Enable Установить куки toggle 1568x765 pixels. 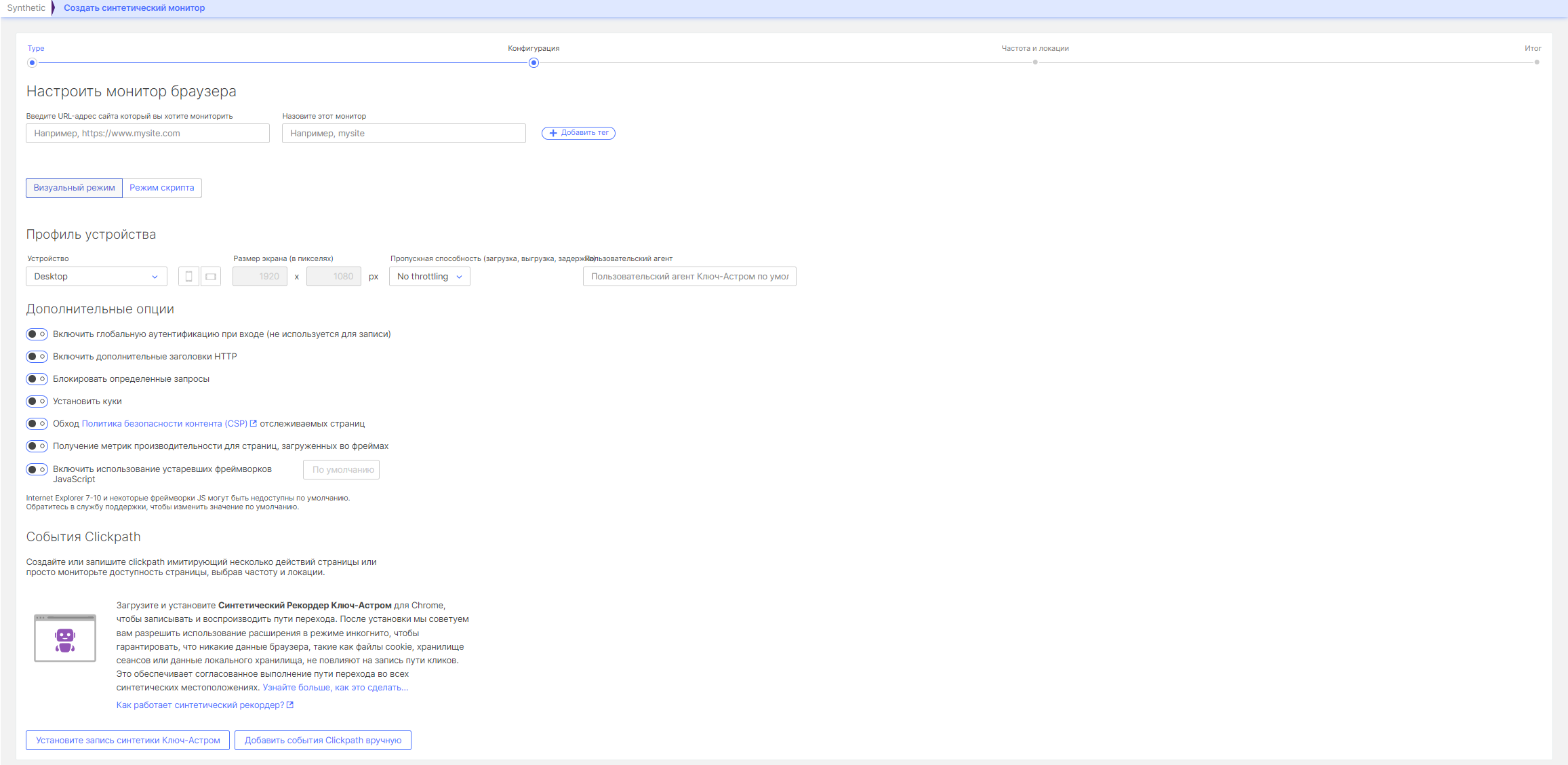coord(37,401)
